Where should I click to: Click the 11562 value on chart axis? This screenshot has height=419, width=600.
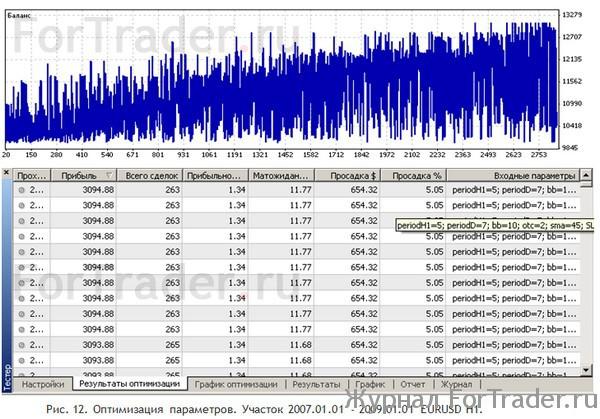pyautogui.click(x=572, y=81)
